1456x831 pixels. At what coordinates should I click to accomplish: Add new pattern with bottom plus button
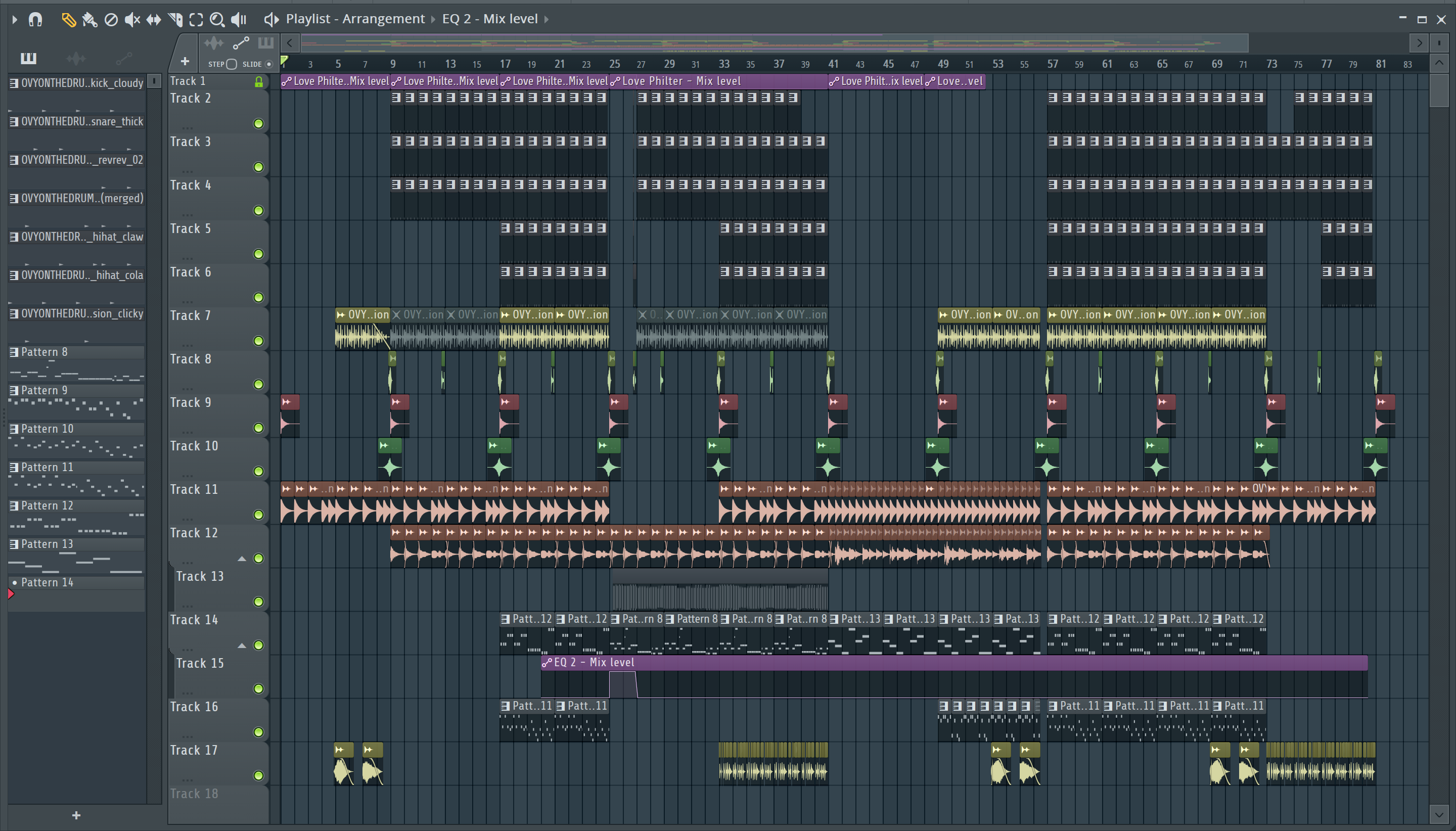76,815
